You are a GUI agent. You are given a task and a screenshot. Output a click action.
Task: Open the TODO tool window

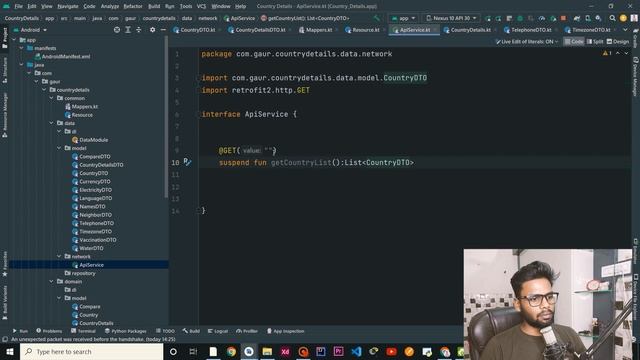pos(165,331)
